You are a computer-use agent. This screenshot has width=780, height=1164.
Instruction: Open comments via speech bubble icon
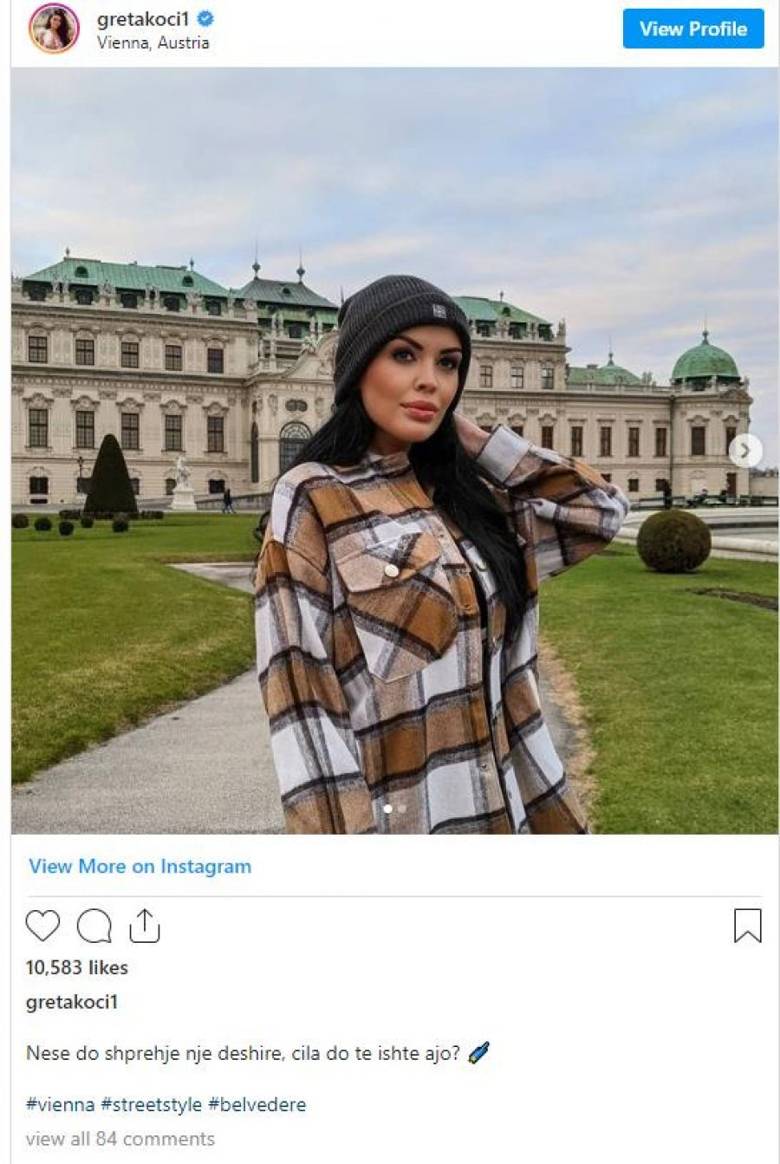coord(94,926)
